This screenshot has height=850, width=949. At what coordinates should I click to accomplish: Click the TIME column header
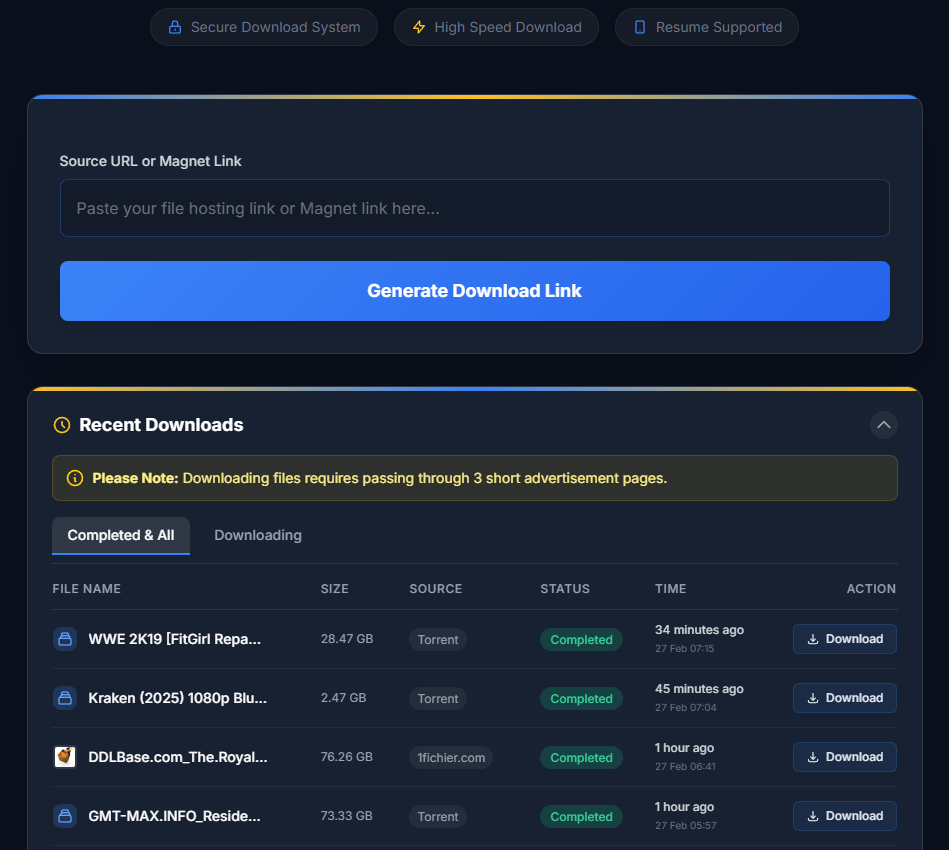click(671, 588)
